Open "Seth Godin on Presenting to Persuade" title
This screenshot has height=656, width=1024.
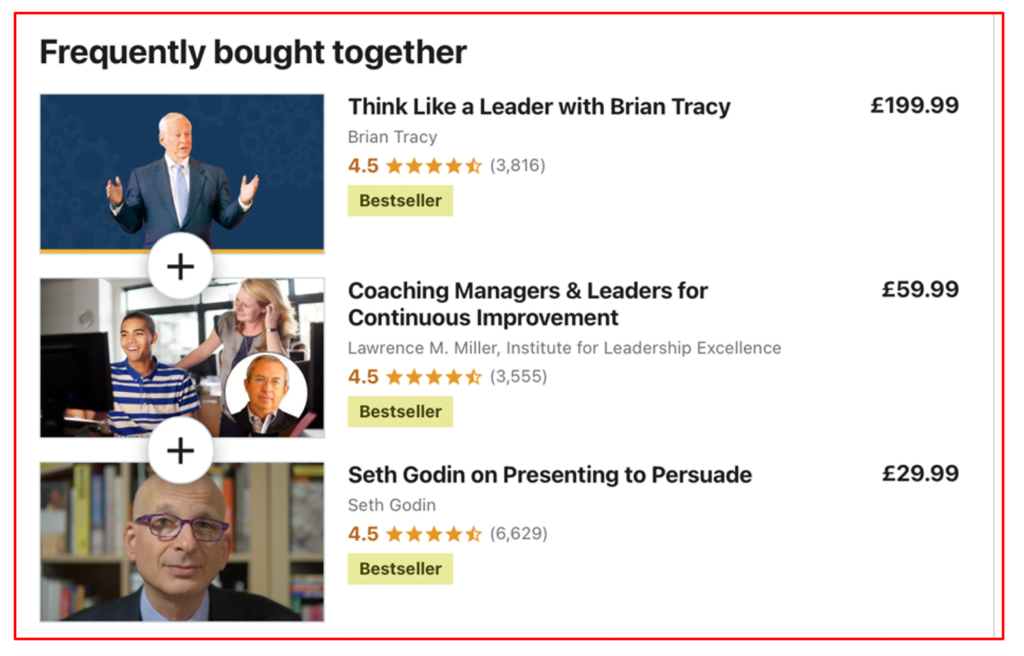(549, 475)
